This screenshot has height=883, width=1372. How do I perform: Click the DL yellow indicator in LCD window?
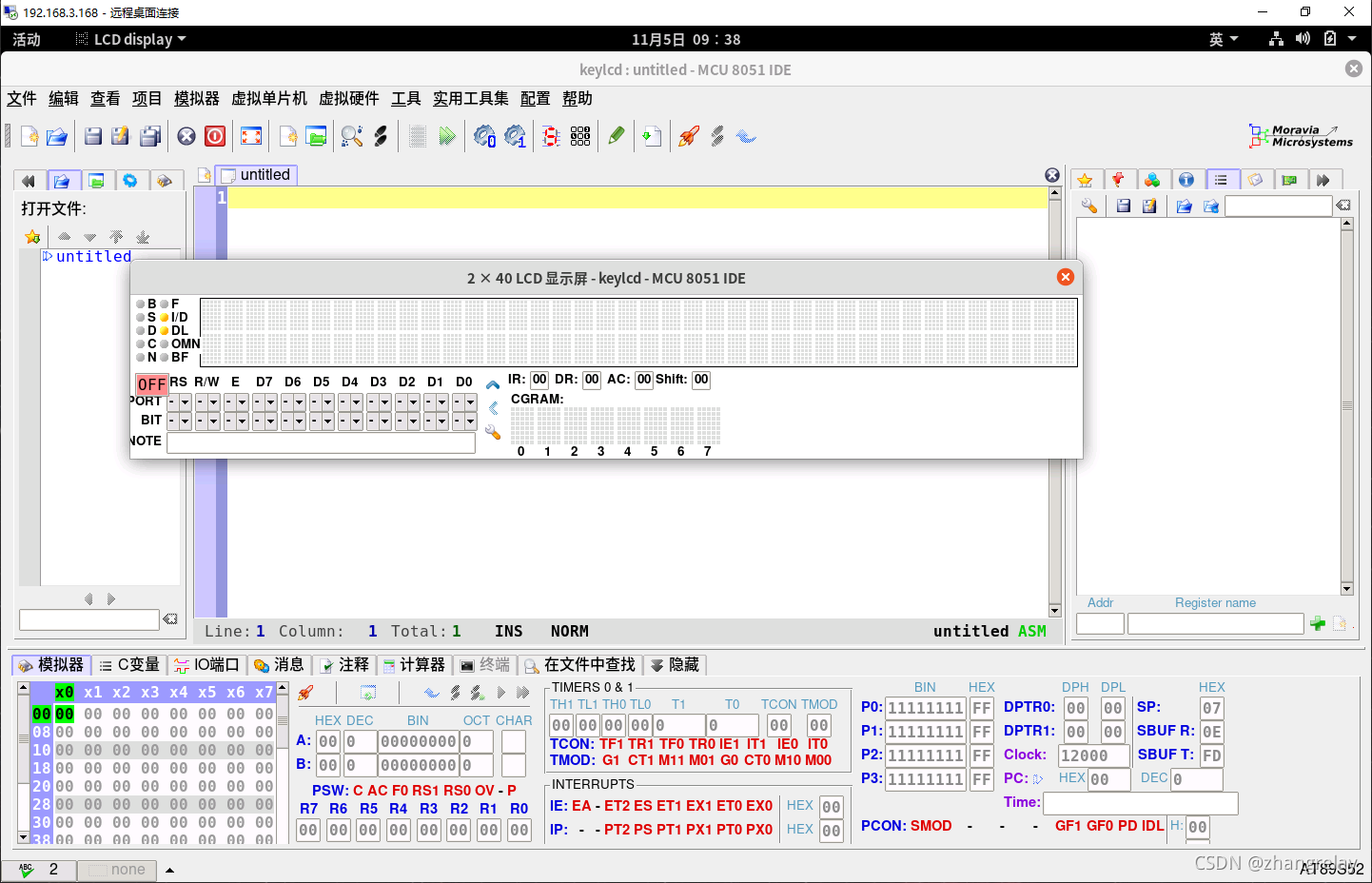[164, 330]
